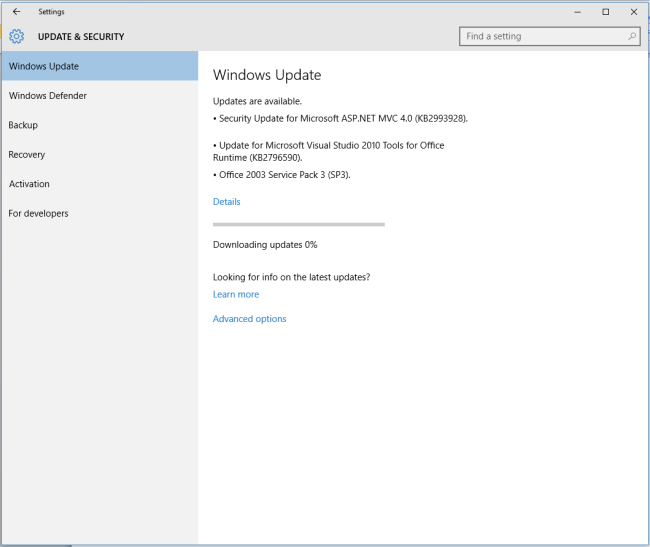Screen dimensions: 650x547
Task: Click the download progress bar
Action: point(299,225)
